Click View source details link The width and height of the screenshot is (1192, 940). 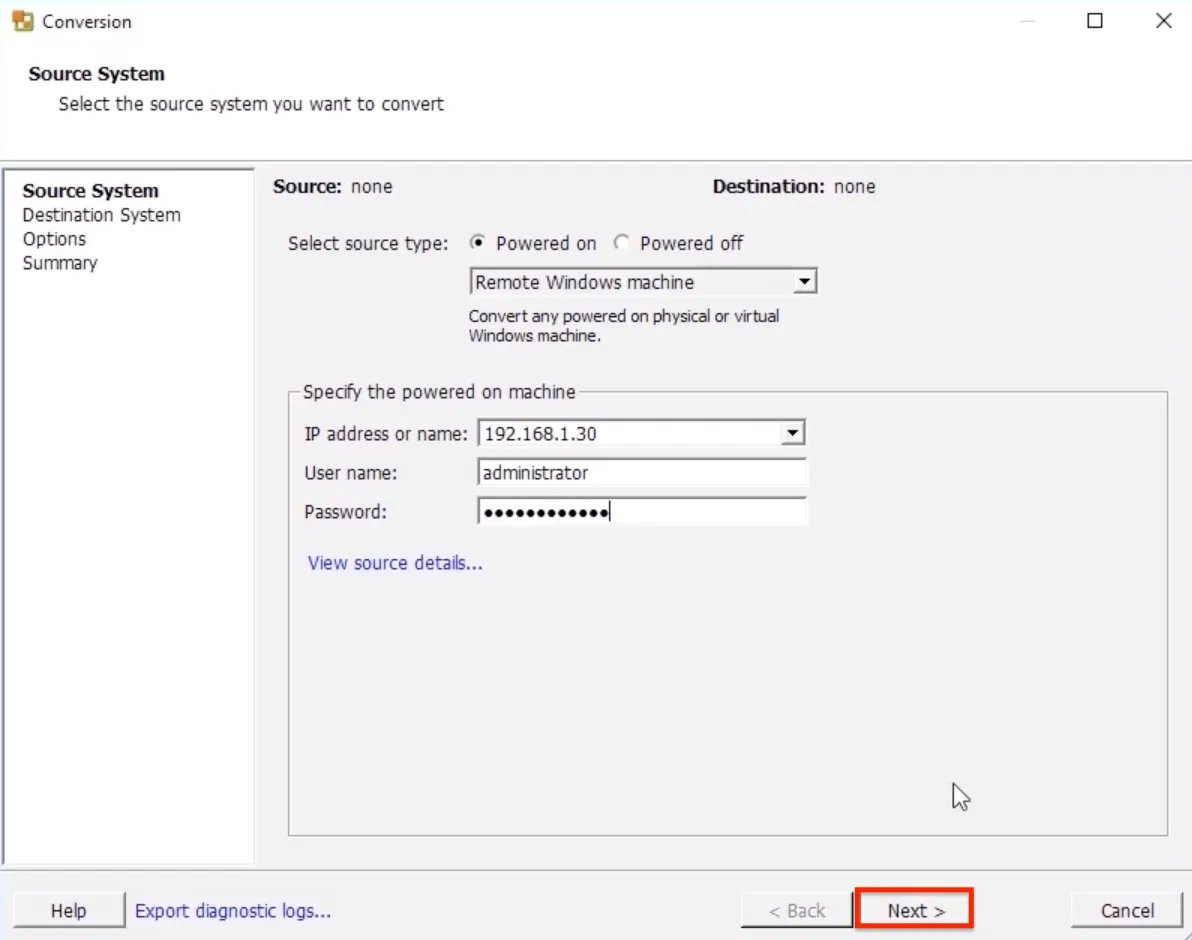394,563
